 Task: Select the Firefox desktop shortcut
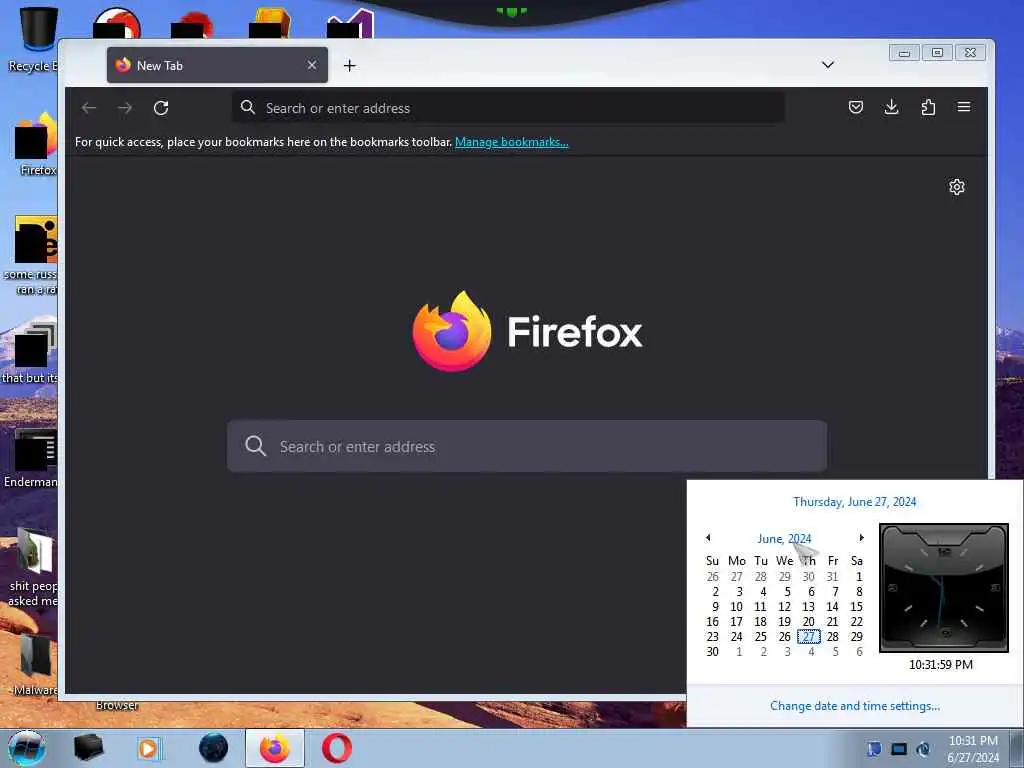click(x=36, y=144)
